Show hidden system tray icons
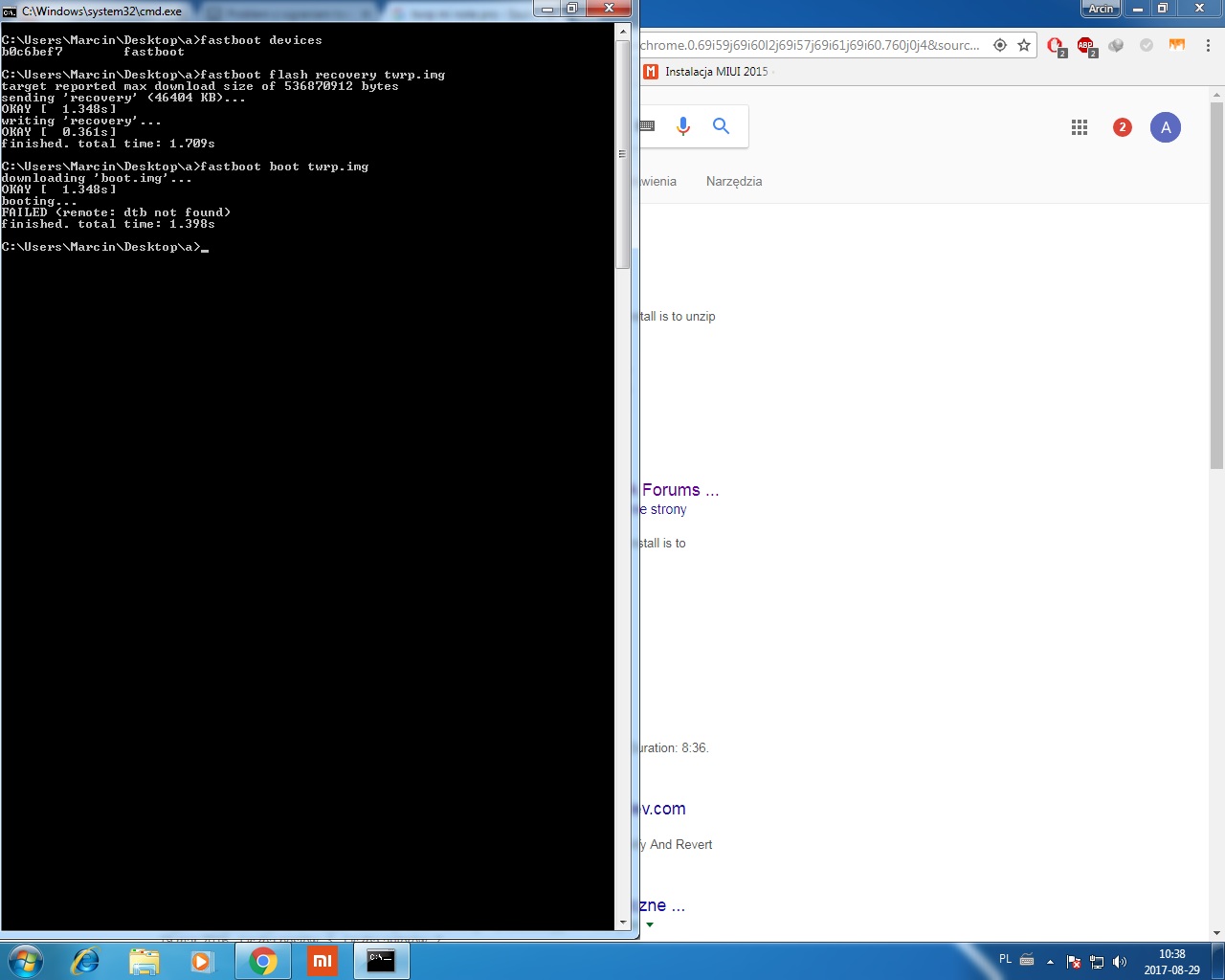Image resolution: width=1225 pixels, height=980 pixels. 1050,962
